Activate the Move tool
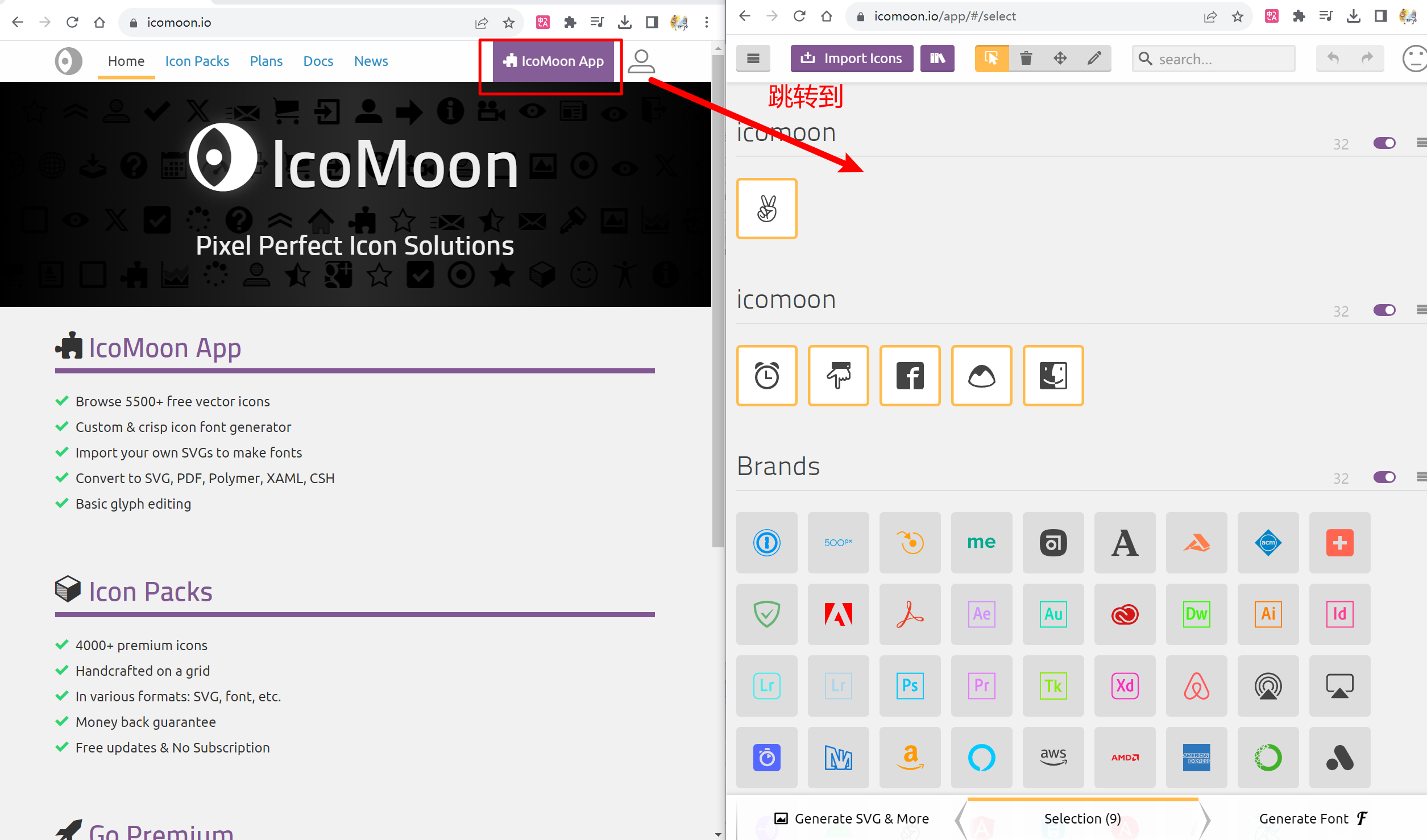Image resolution: width=1427 pixels, height=840 pixels. pos(1060,58)
